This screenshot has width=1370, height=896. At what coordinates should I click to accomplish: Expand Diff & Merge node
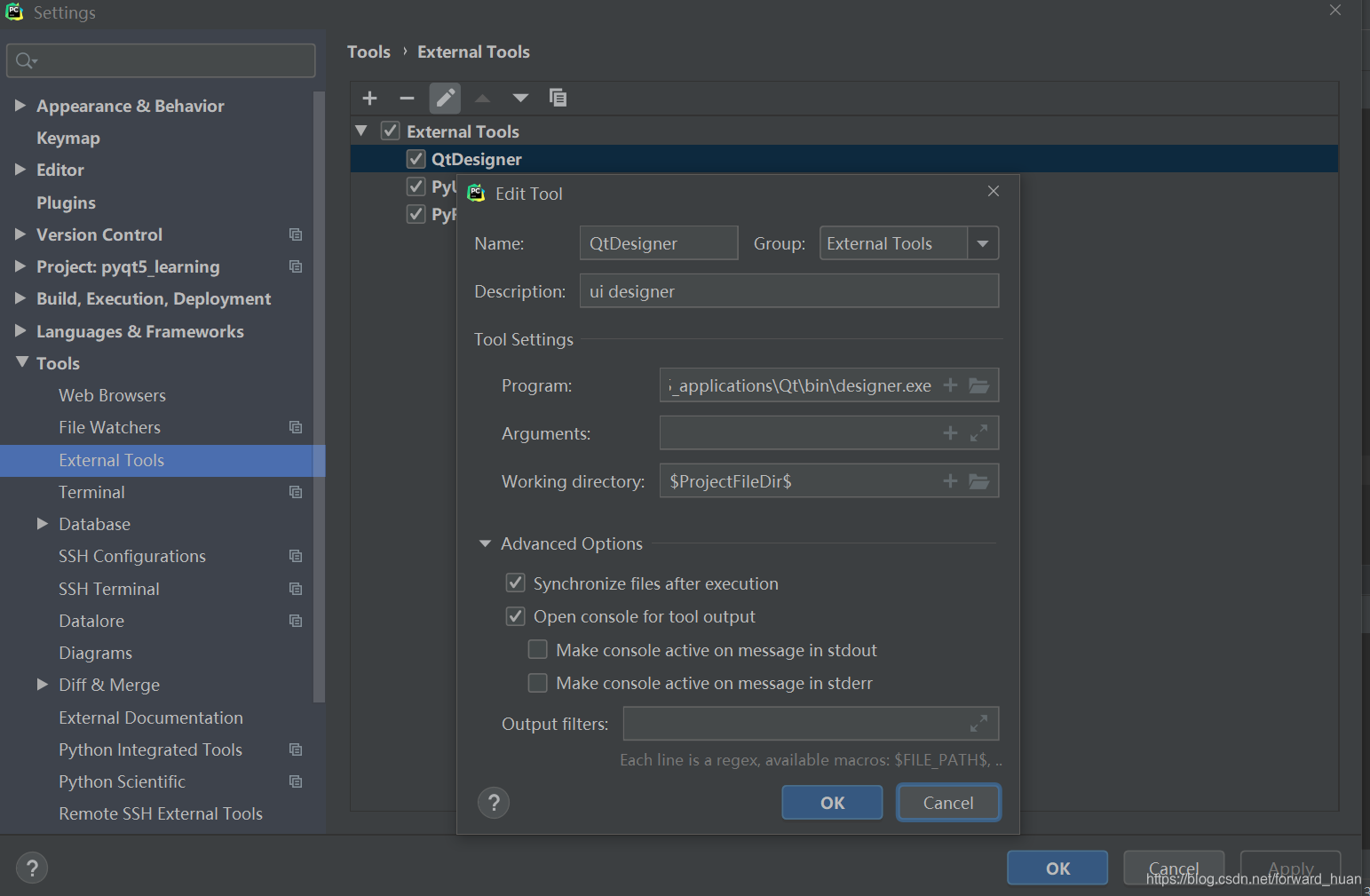(x=43, y=685)
